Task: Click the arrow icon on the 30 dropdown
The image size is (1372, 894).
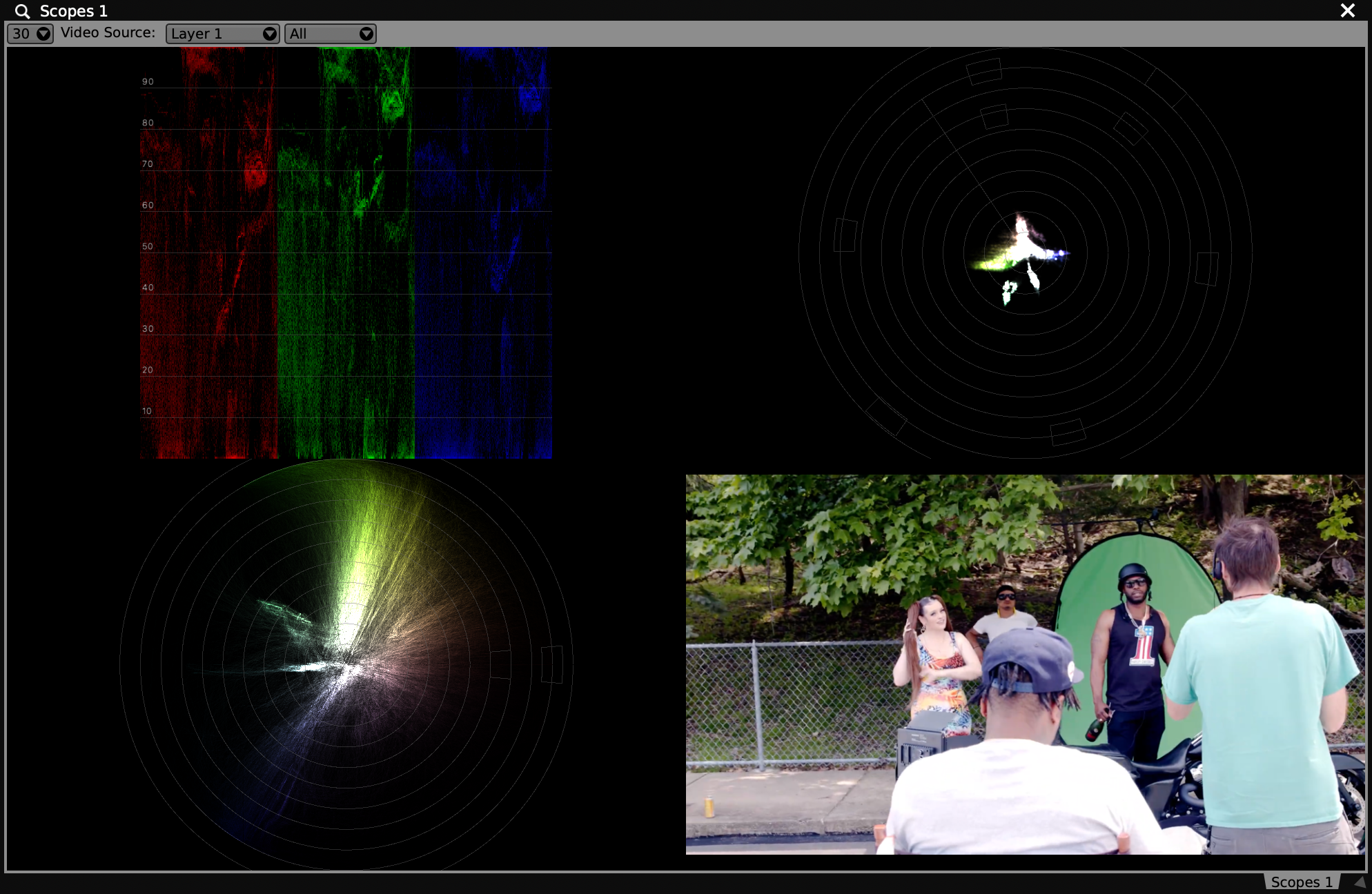Action: [x=43, y=34]
